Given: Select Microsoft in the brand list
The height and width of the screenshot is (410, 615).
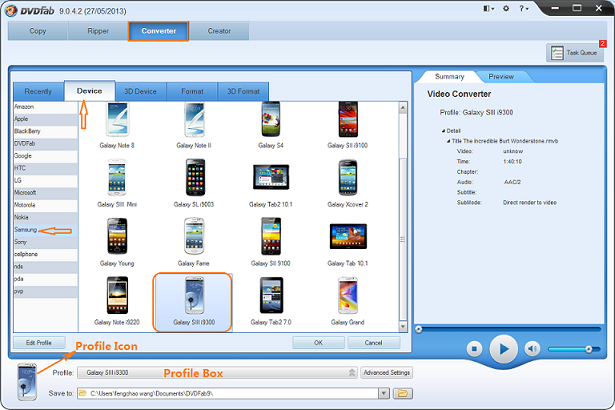Looking at the screenshot, I should pyautogui.click(x=45, y=193).
